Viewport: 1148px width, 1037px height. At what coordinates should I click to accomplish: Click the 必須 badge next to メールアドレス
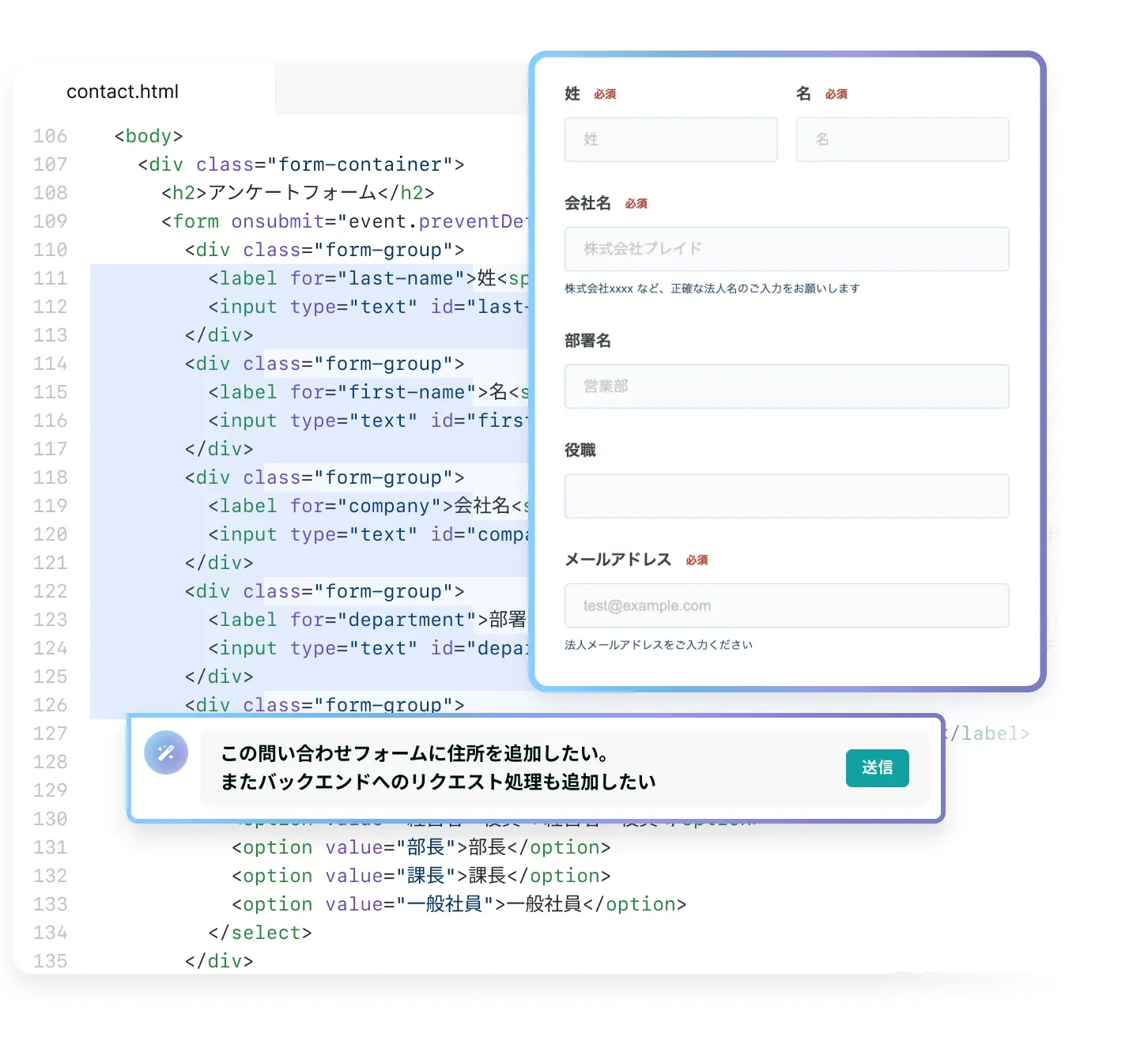[697, 560]
